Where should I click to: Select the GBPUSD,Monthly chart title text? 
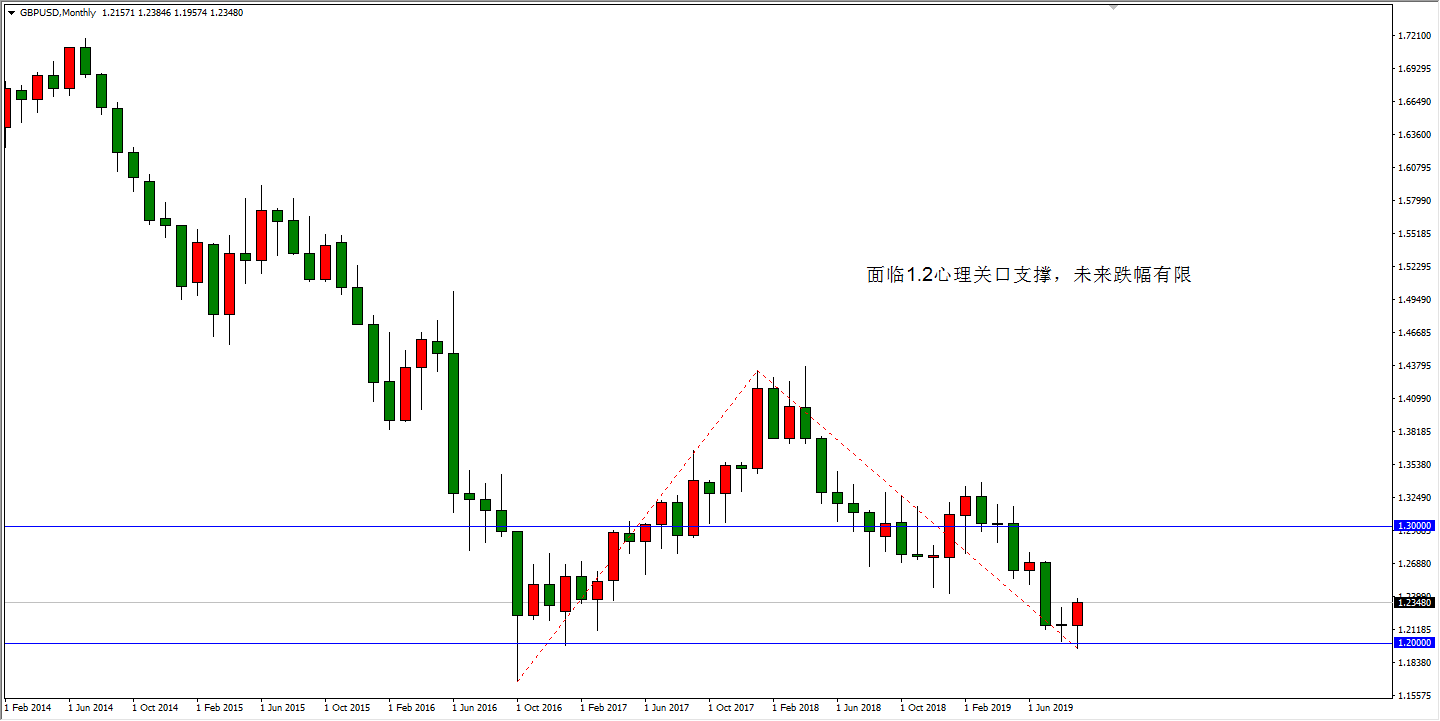point(57,13)
